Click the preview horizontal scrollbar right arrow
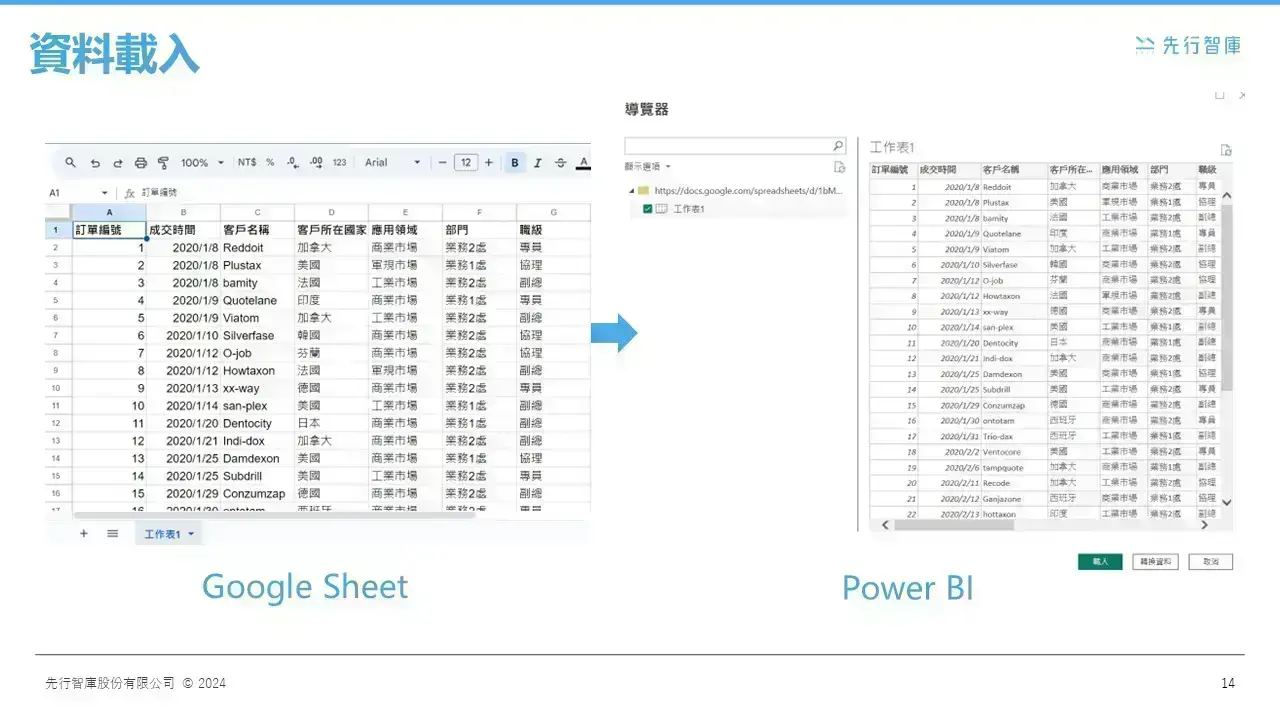The height and width of the screenshot is (720, 1280). (1204, 525)
